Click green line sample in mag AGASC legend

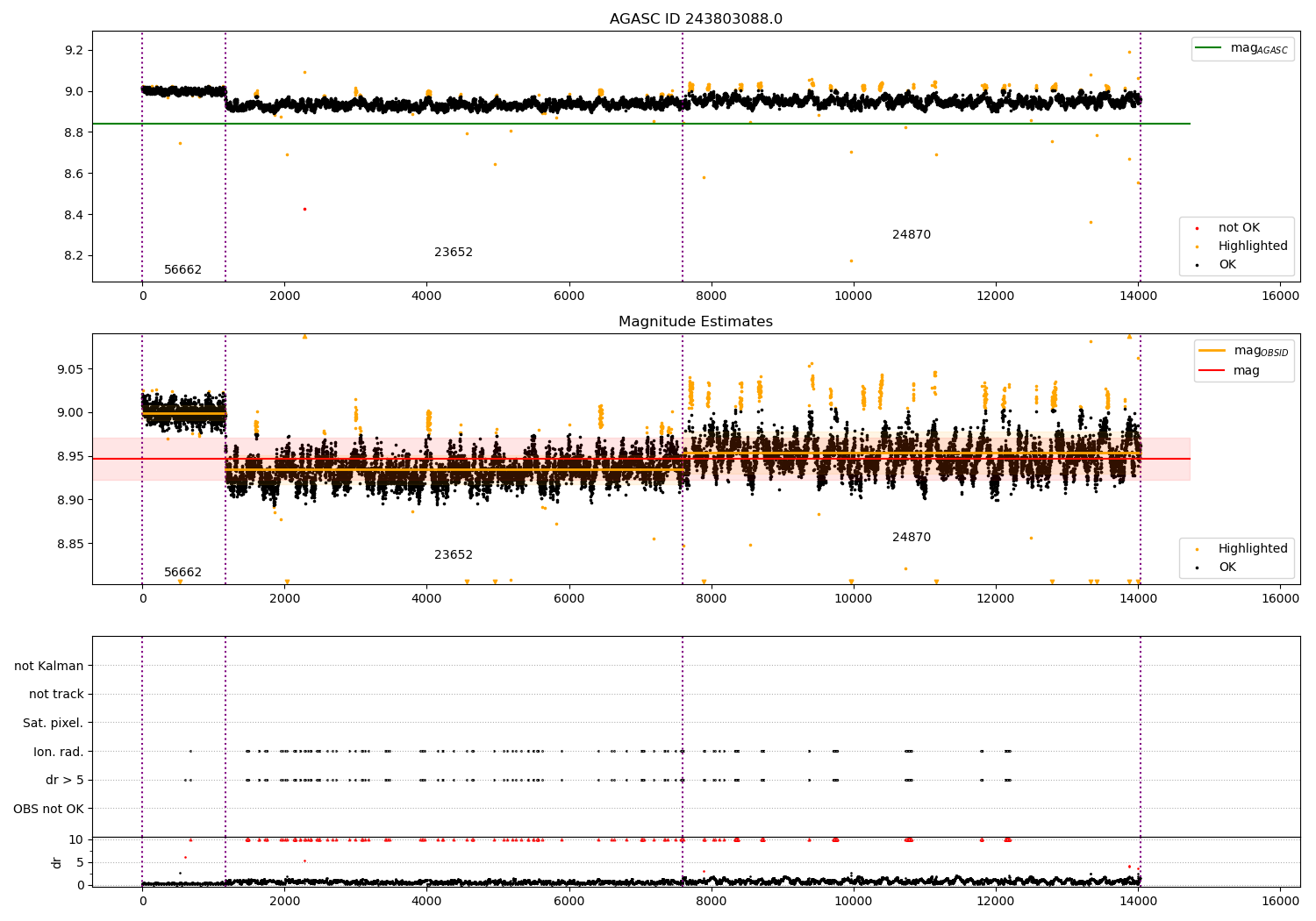[1210, 48]
